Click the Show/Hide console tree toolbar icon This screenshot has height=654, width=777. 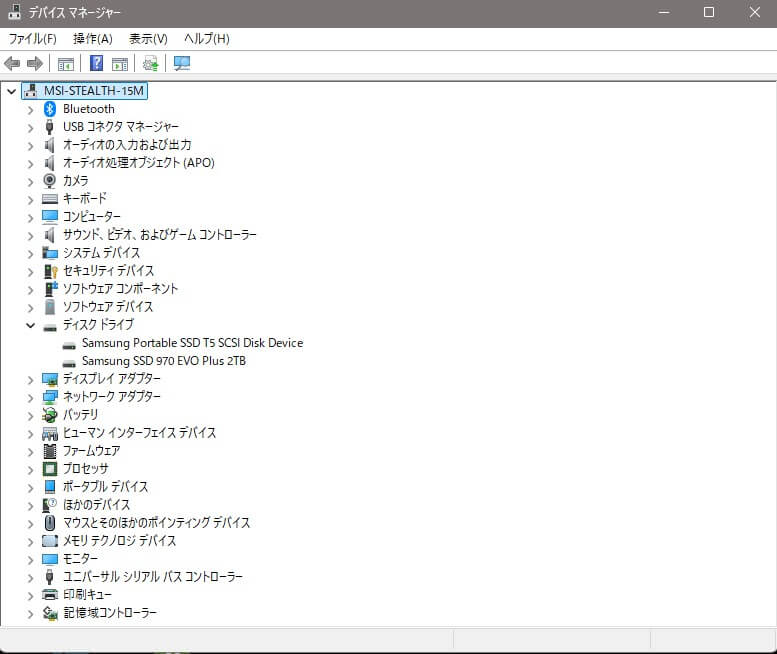66,64
